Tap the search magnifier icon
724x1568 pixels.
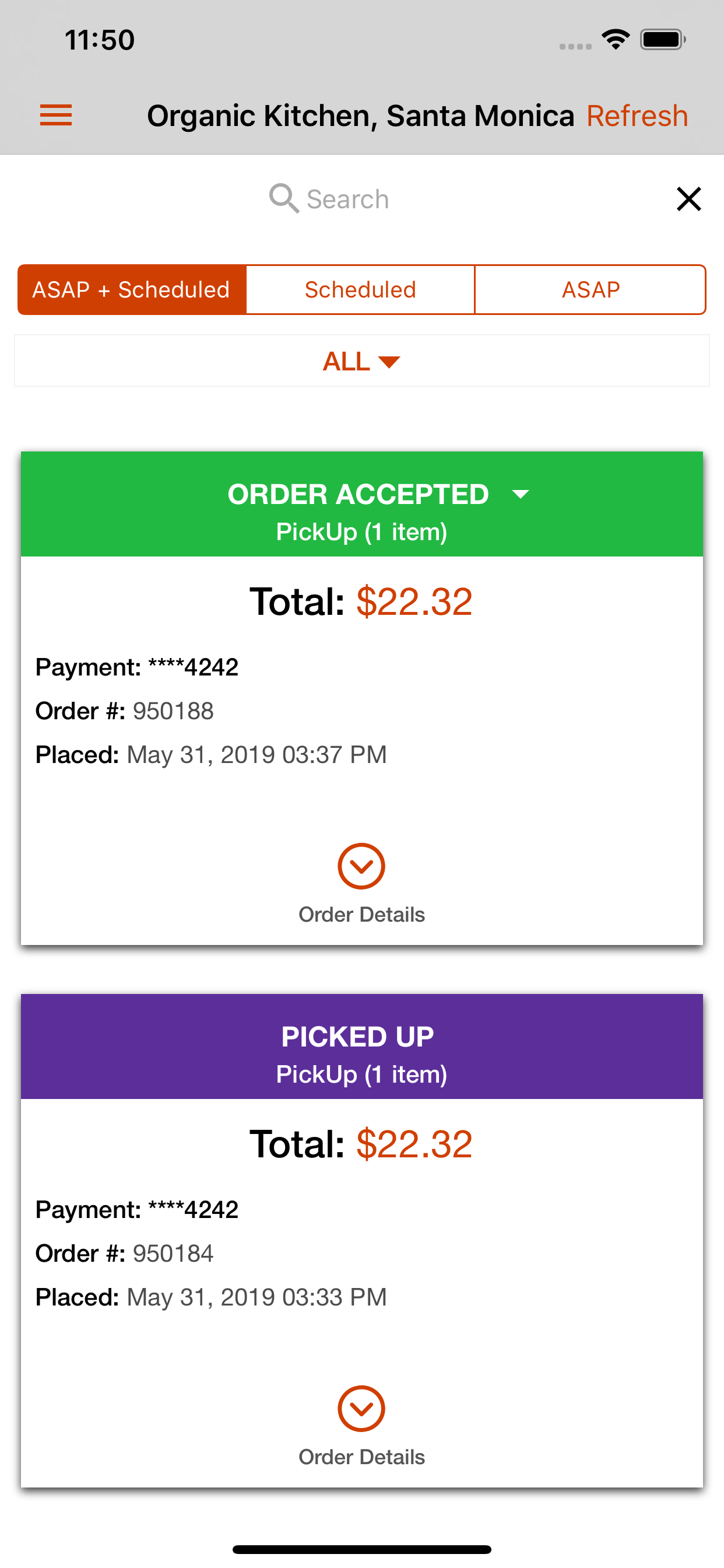pos(283,198)
